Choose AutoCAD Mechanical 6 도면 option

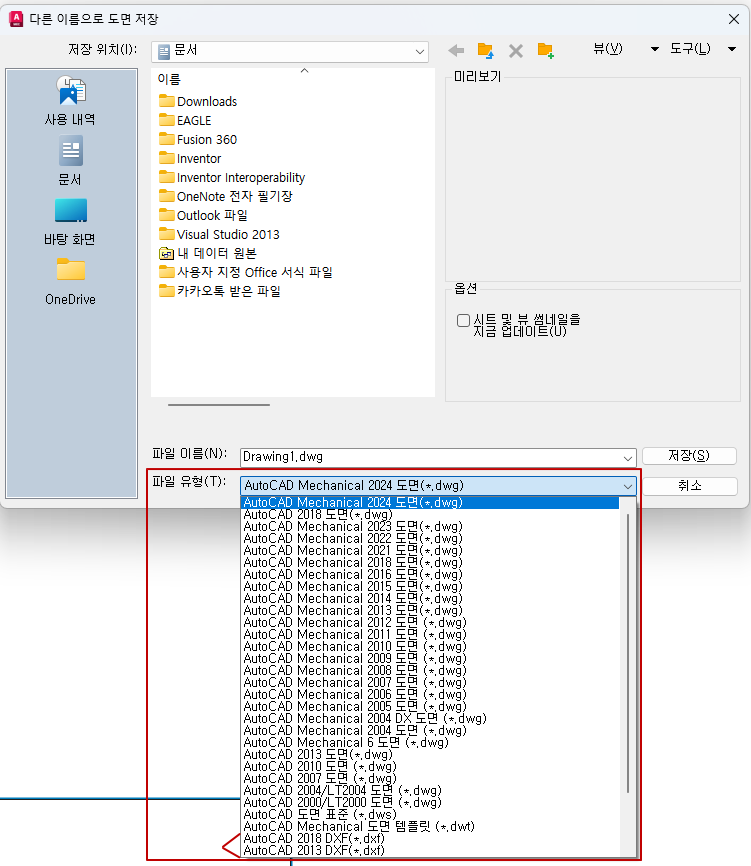tap(430, 743)
